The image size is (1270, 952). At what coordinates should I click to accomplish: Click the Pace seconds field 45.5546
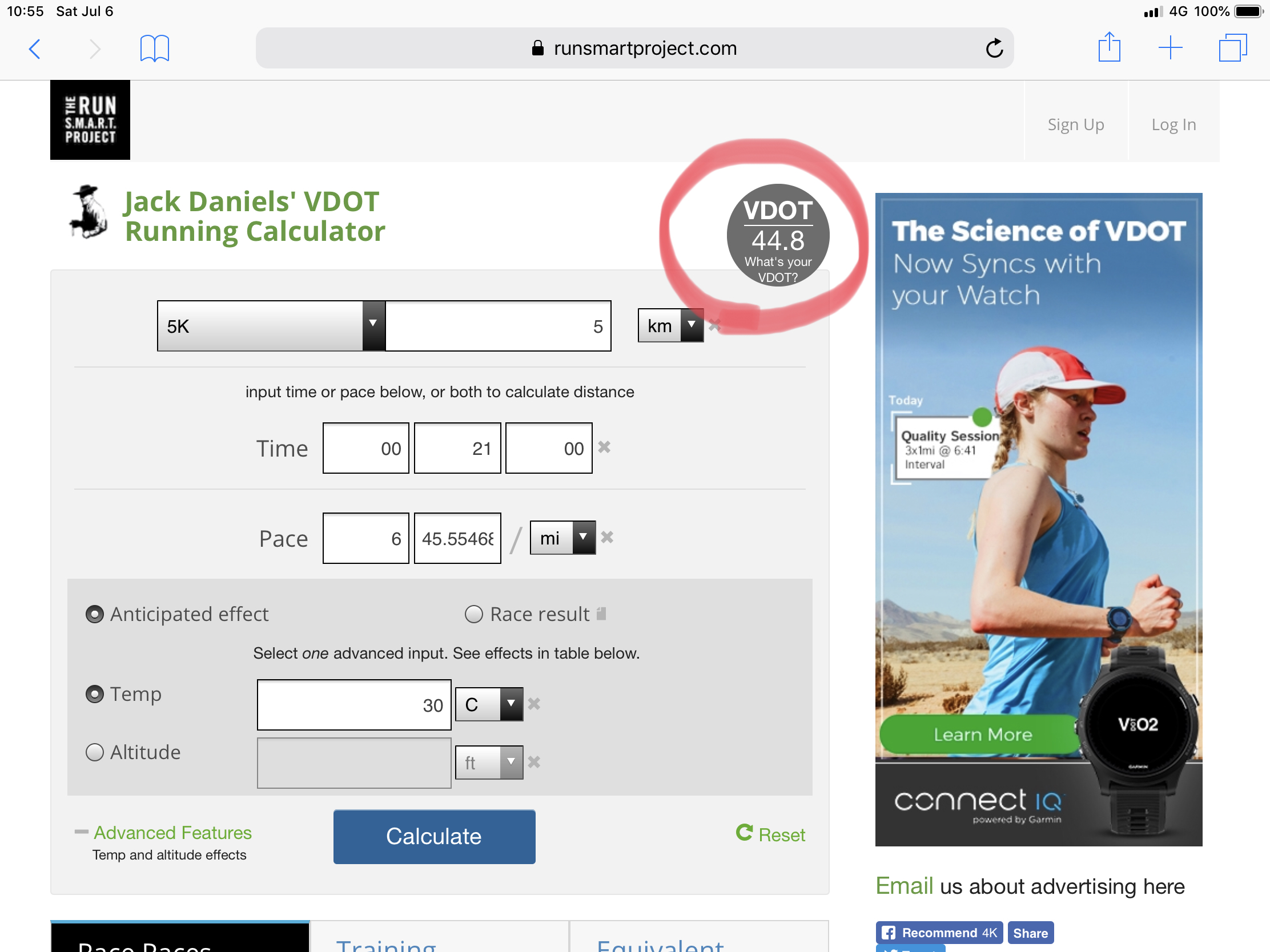tap(457, 538)
